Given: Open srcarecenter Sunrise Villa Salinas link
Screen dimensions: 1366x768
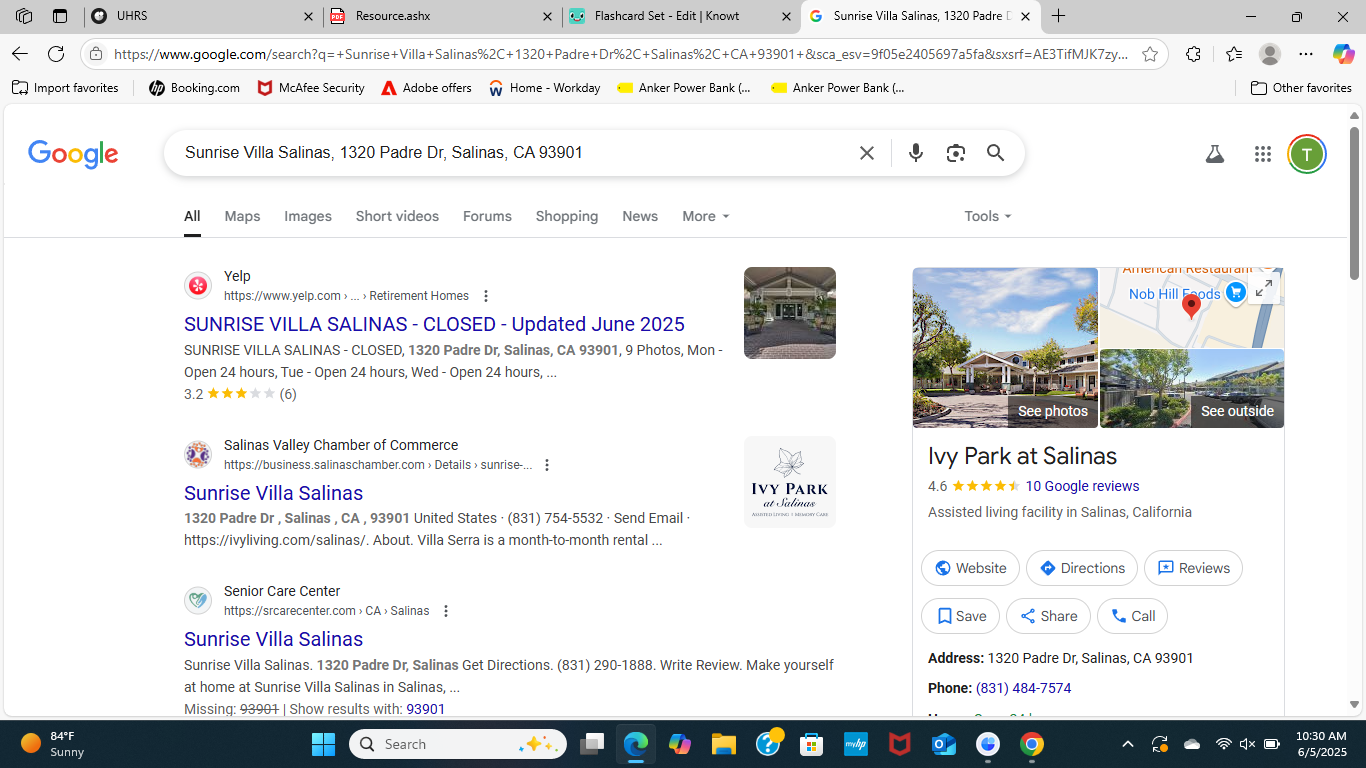Looking at the screenshot, I should 273,639.
